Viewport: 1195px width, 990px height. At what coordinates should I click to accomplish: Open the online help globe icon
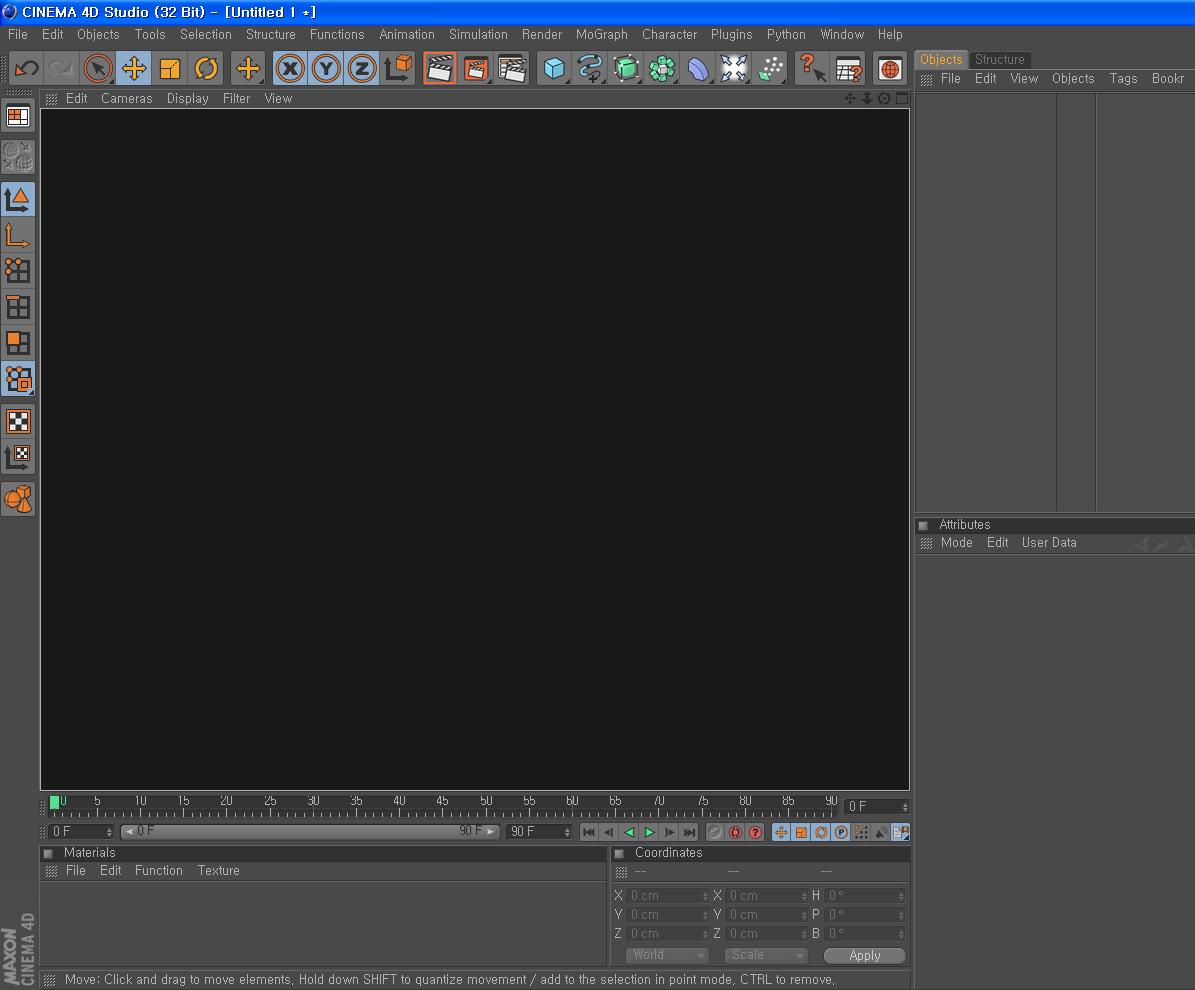point(889,69)
